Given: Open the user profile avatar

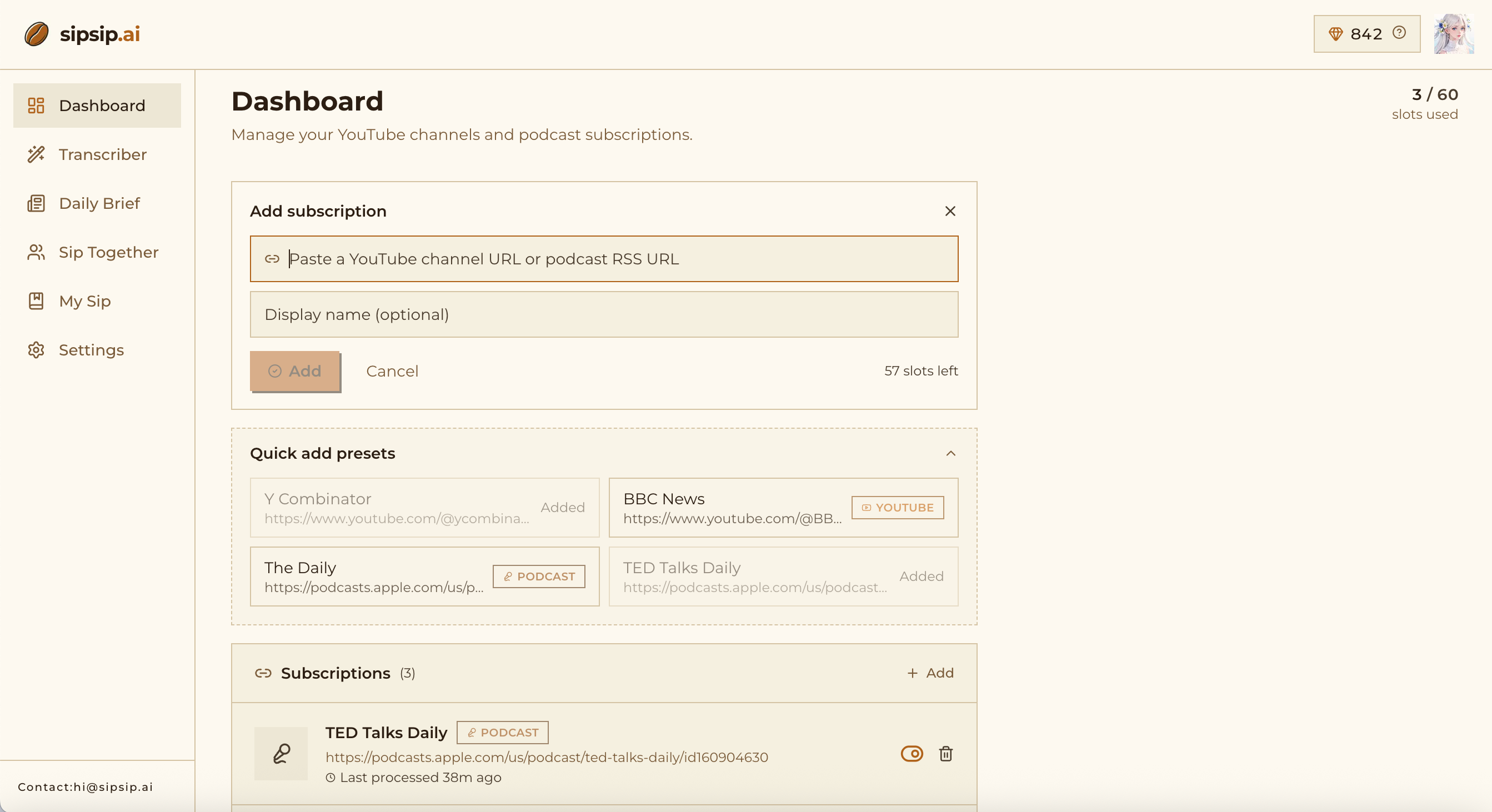Looking at the screenshot, I should pyautogui.click(x=1453, y=34).
